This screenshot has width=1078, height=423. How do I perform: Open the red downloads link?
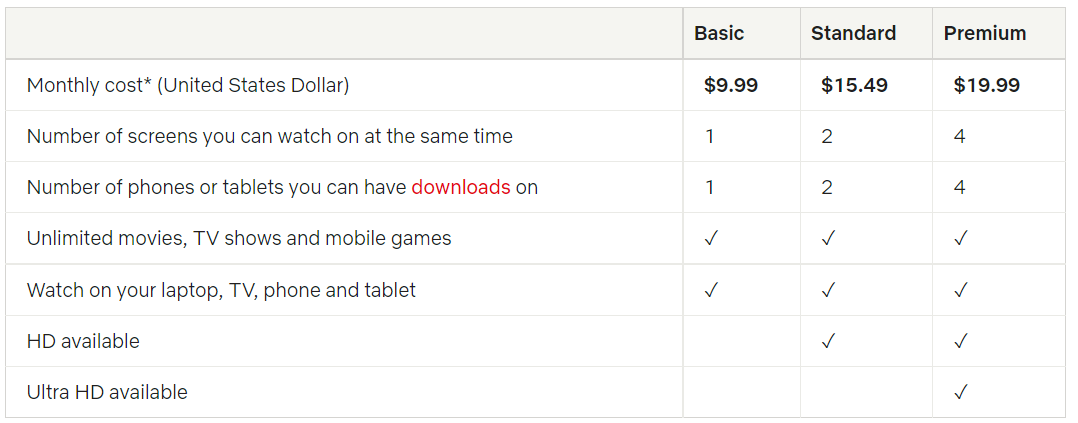(461, 187)
